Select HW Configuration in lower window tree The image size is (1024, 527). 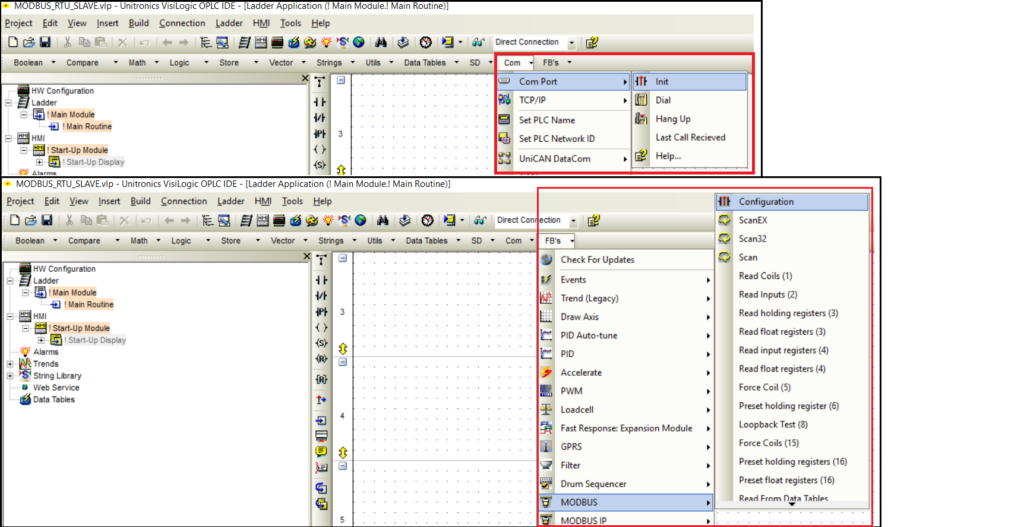click(x=64, y=269)
